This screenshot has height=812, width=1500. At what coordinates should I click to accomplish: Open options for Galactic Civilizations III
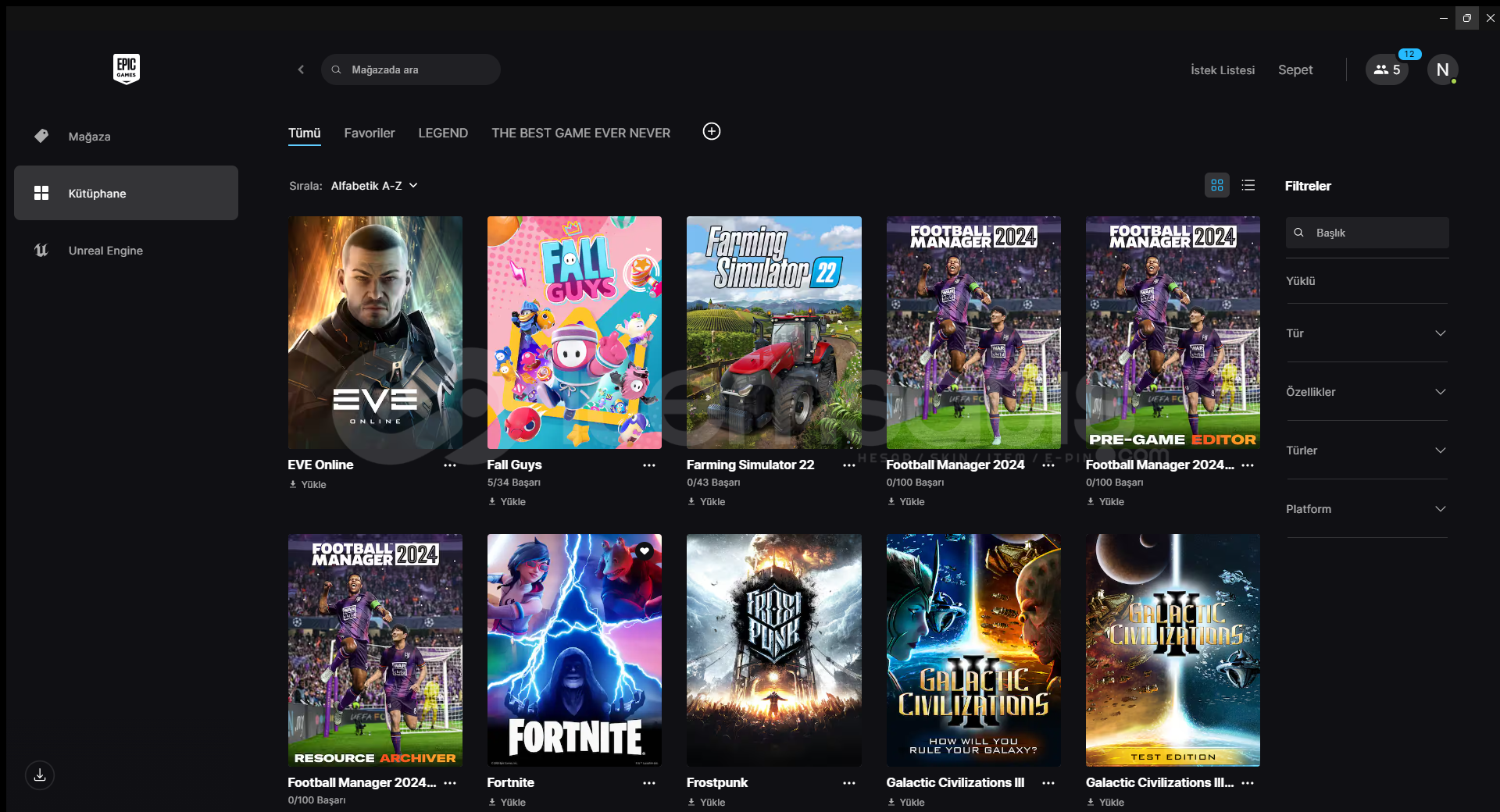tap(1048, 783)
